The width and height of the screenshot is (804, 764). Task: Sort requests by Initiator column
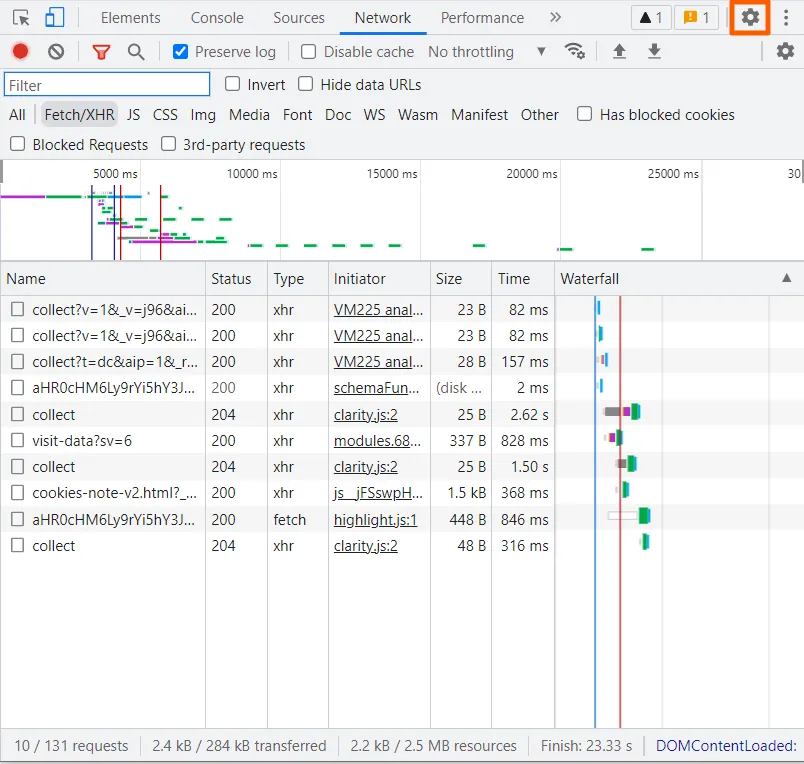click(x=379, y=278)
